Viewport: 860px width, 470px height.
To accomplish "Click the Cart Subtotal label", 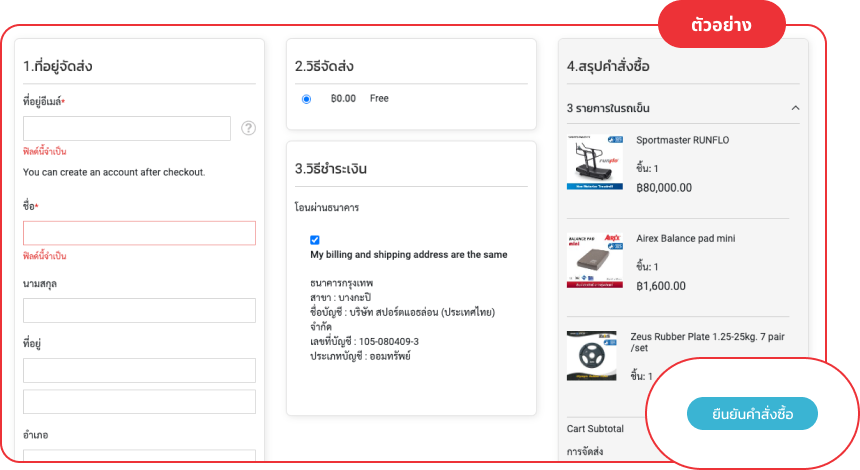I will click(x=595, y=429).
